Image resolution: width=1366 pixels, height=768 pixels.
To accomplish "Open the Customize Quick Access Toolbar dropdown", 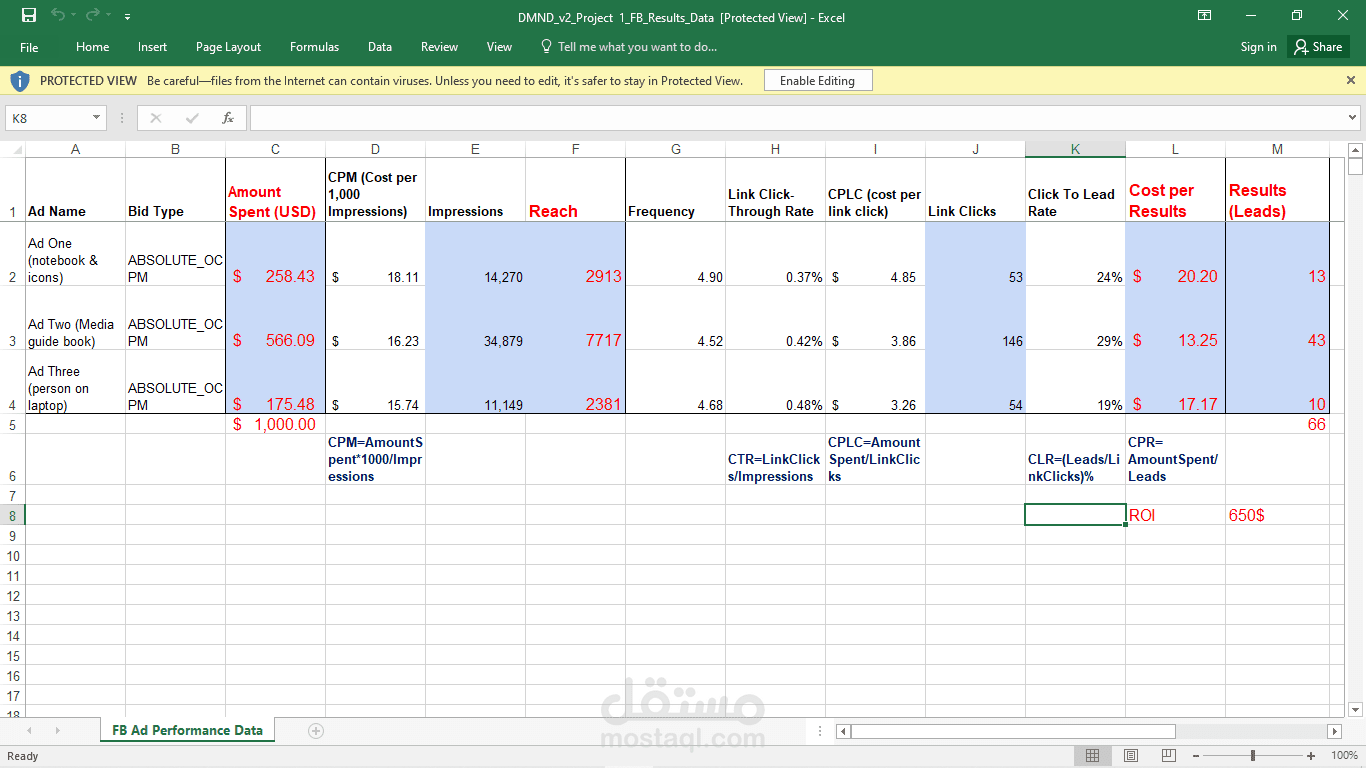I will pos(127,17).
